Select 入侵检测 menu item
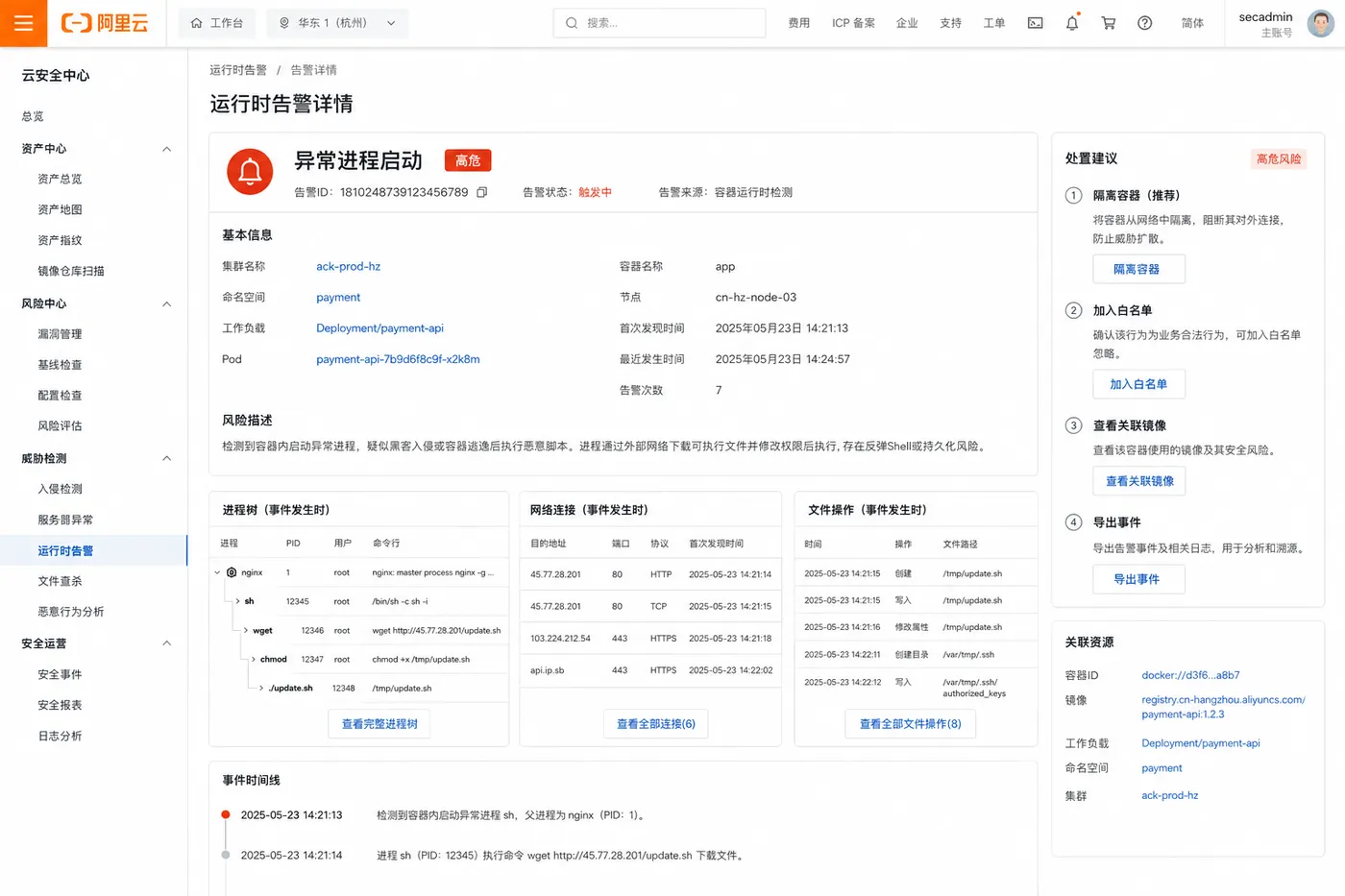Screen dimensions: 1345x896 (x=60, y=489)
